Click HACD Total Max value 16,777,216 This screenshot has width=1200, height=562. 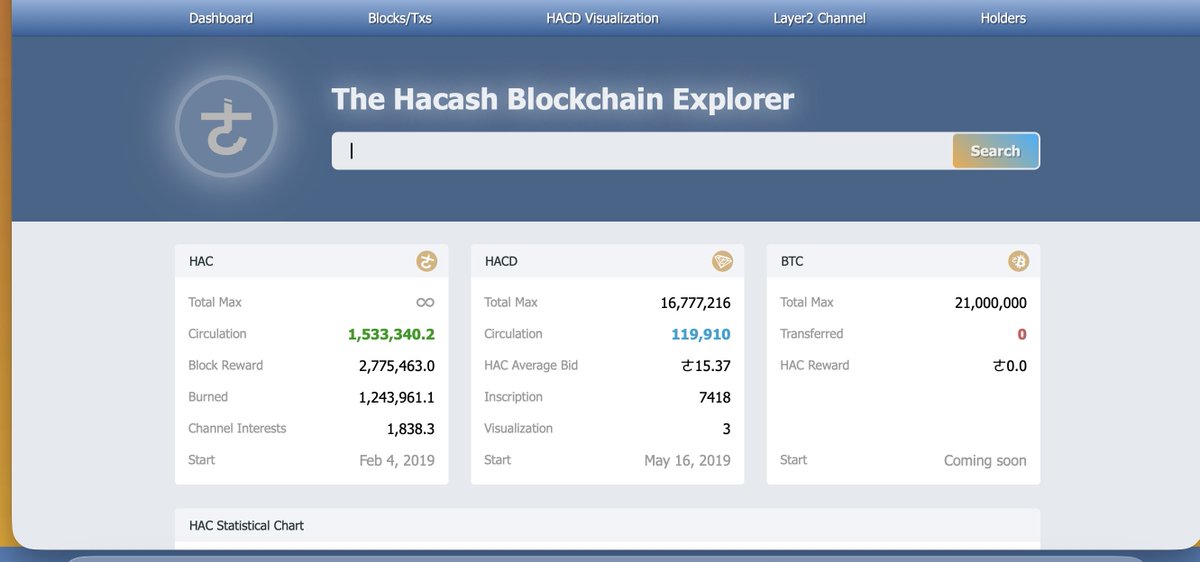point(696,303)
